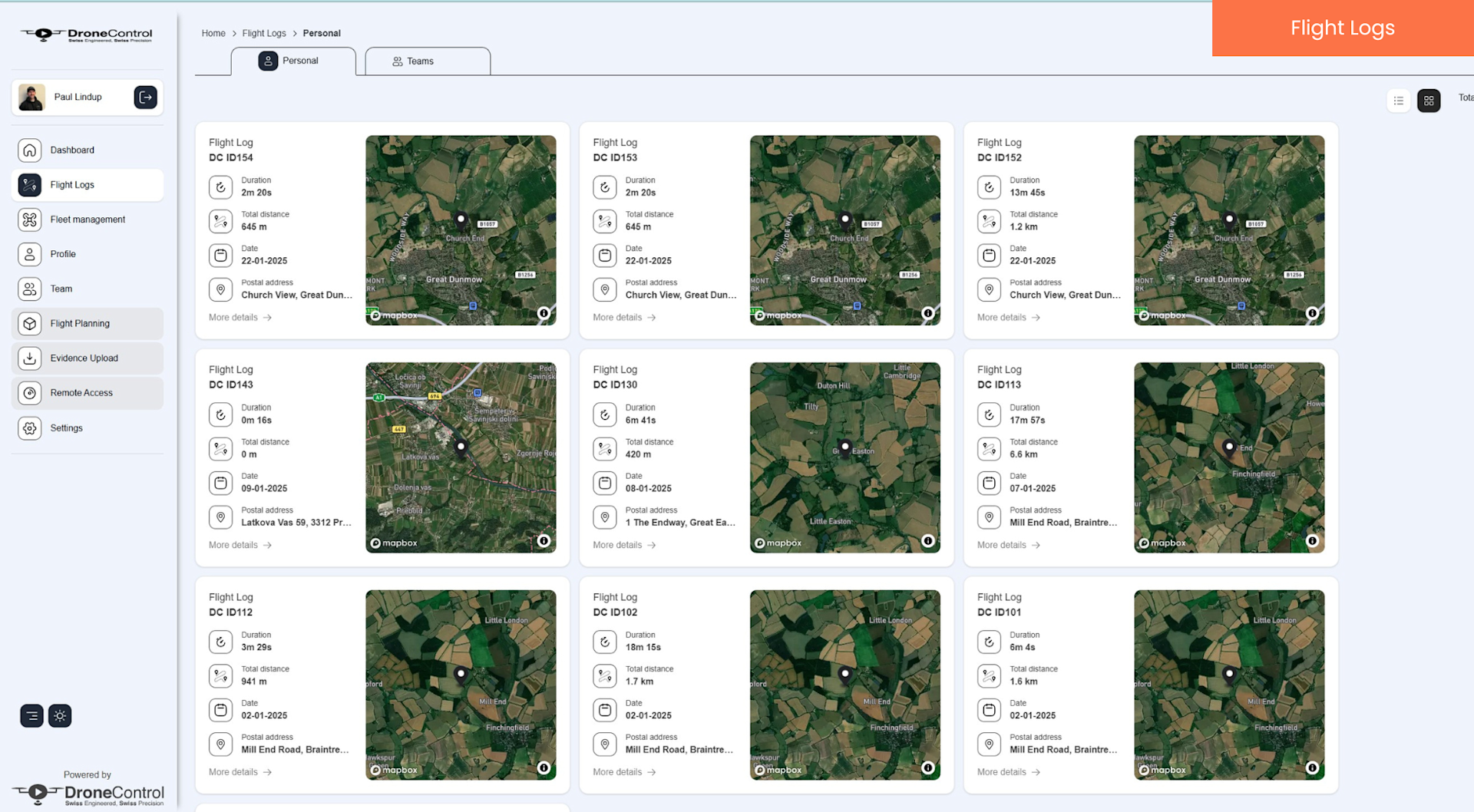1474x812 pixels.
Task: Go to Home in breadcrumb
Action: (x=213, y=34)
